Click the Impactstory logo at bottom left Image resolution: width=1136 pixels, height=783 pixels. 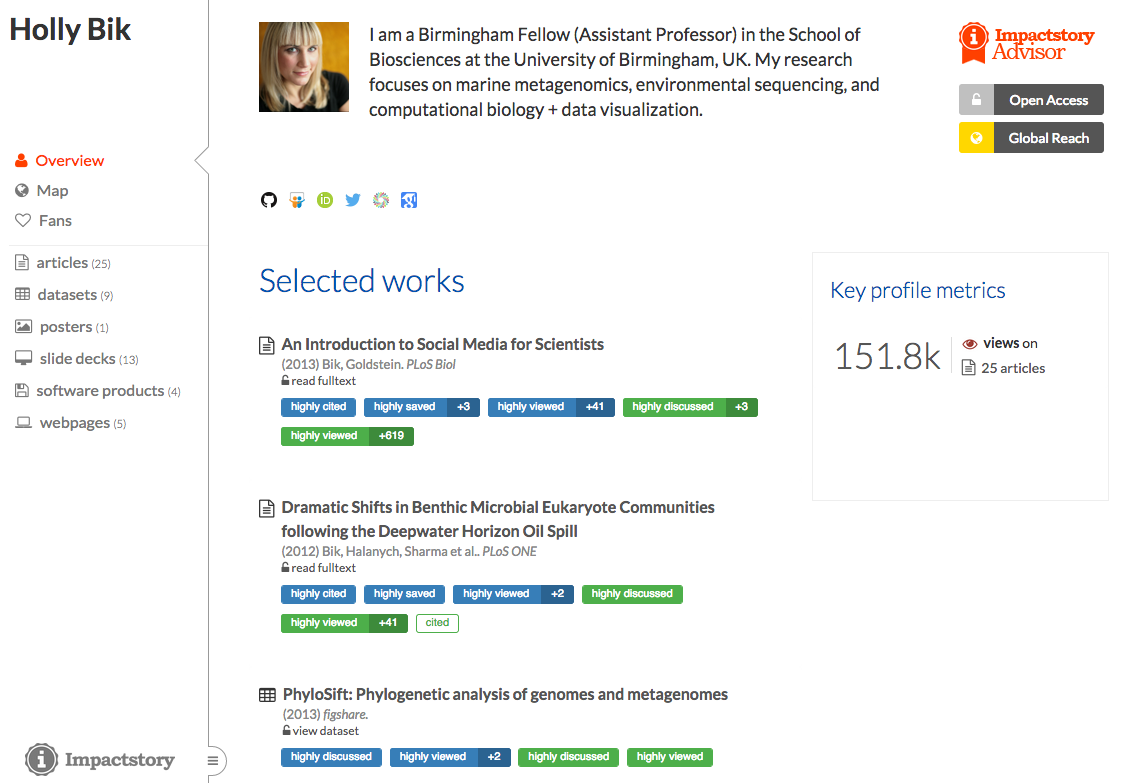[100, 760]
